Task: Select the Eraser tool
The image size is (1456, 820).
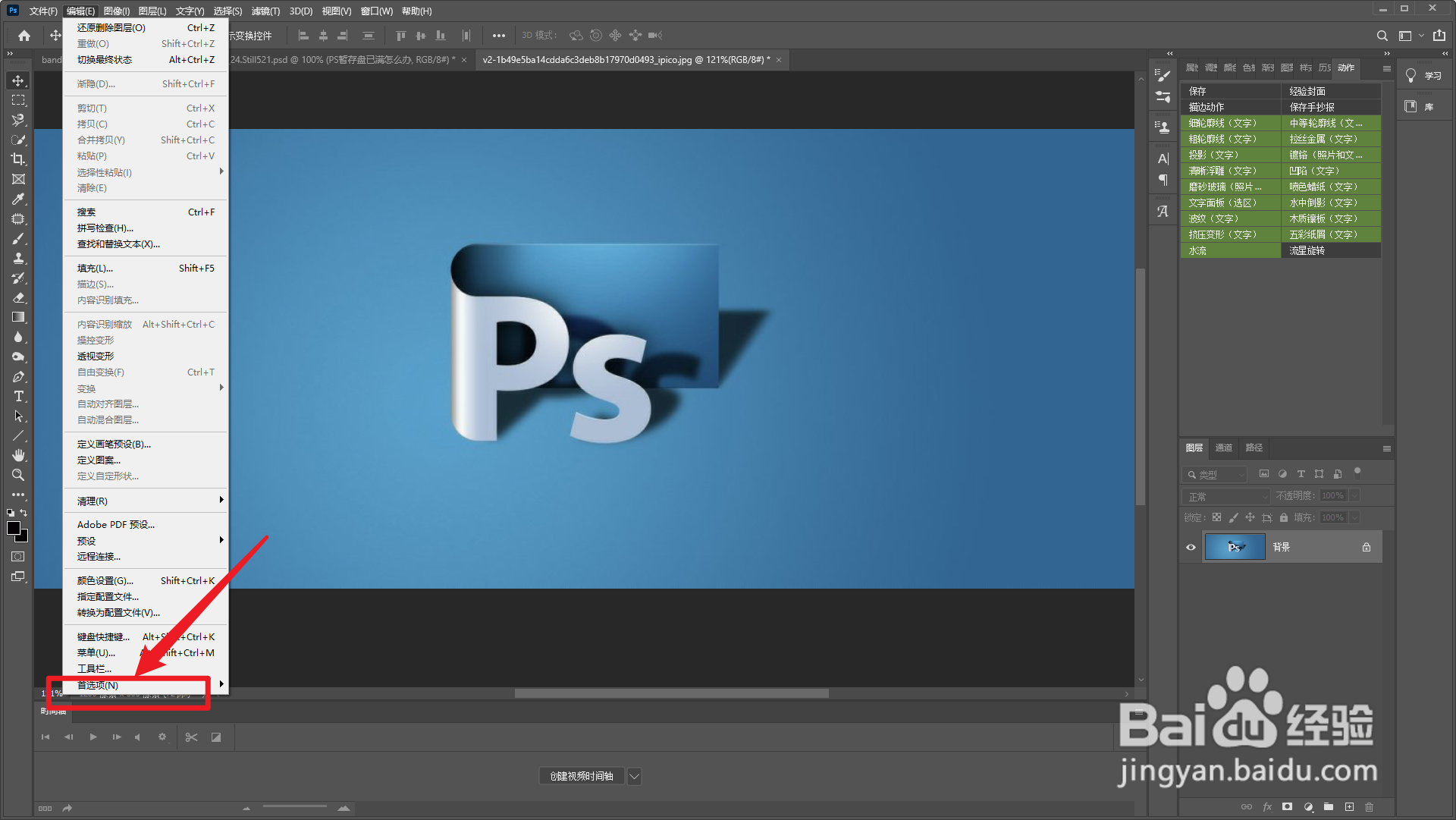Action: (18, 297)
